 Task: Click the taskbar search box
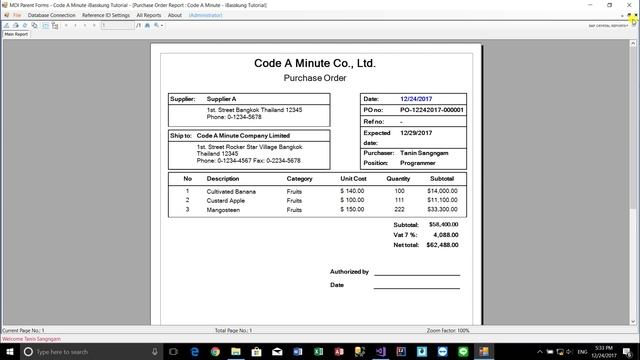[91, 351]
